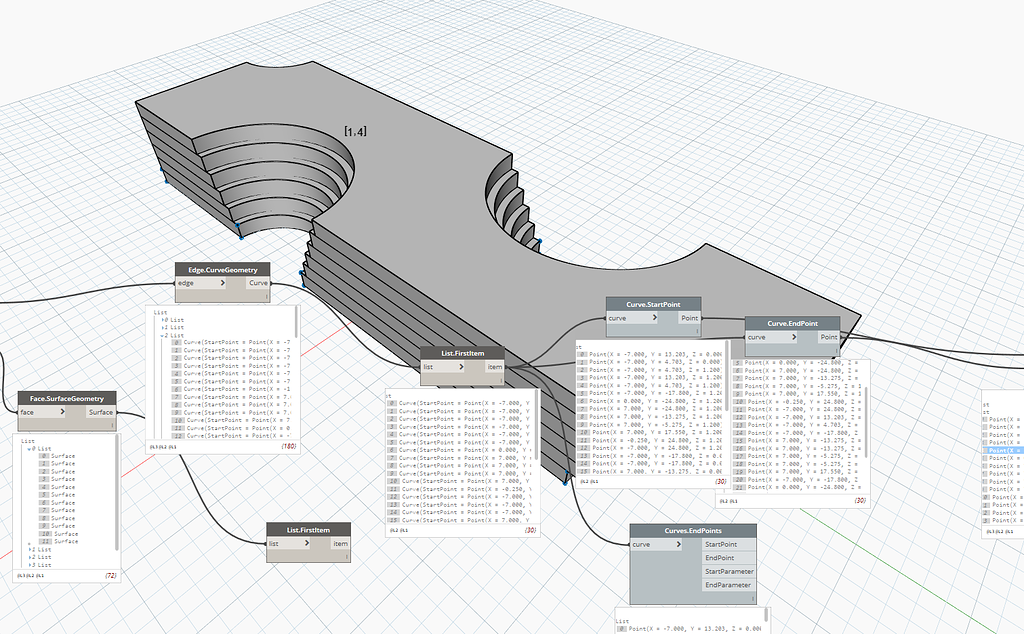The width and height of the screenshot is (1024, 634).
Task: Select the face input port on Face.SurfaceGeometry
Action: 42,412
